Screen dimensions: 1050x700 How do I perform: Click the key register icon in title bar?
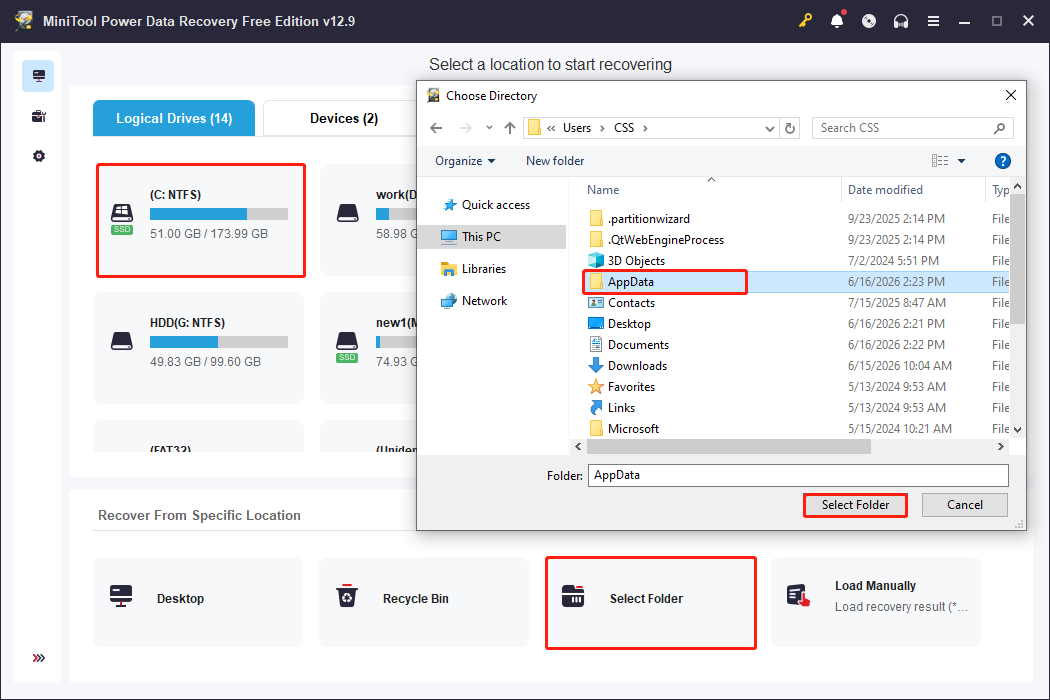pos(805,21)
